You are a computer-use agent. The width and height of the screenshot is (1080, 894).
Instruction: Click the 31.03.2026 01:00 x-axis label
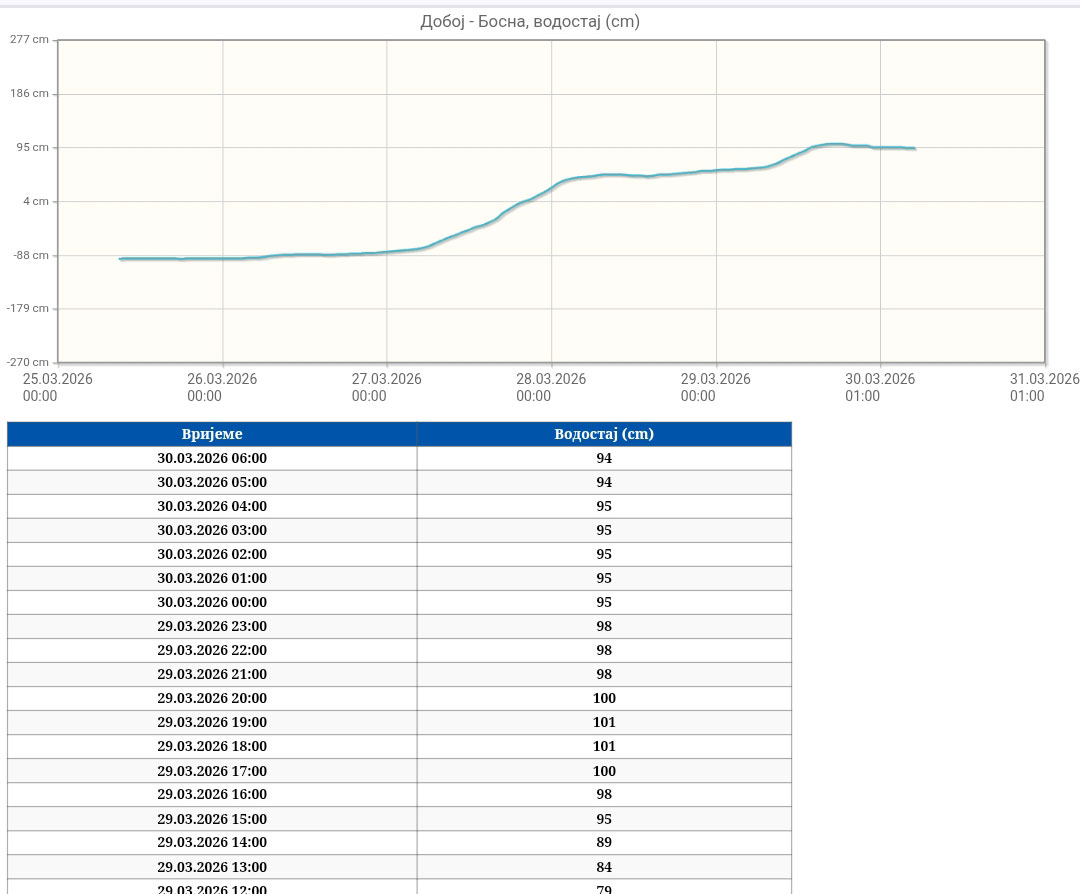1044,387
